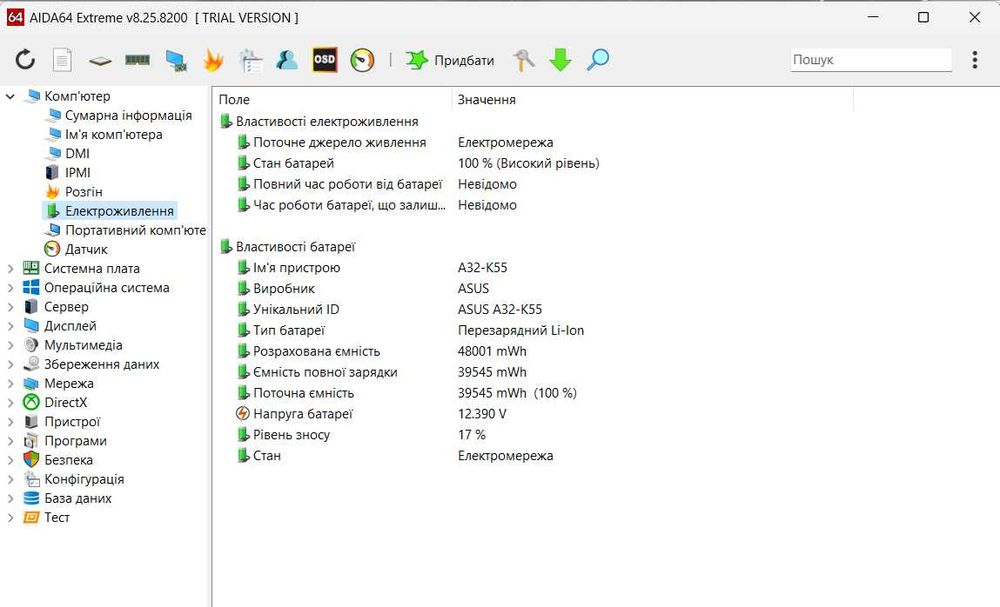Image resolution: width=1000 pixels, height=607 pixels.
Task: Click the ASUS A32-K55 value
Action: 499,309
